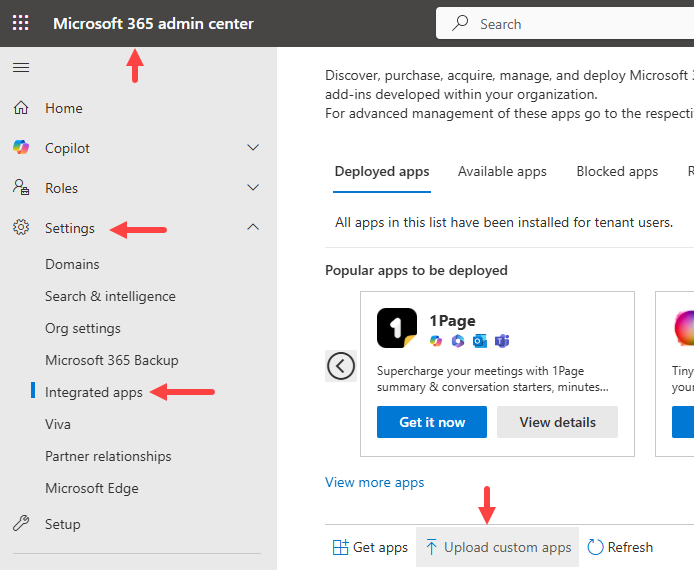Click the Home house icon
694x570 pixels.
(x=21, y=108)
